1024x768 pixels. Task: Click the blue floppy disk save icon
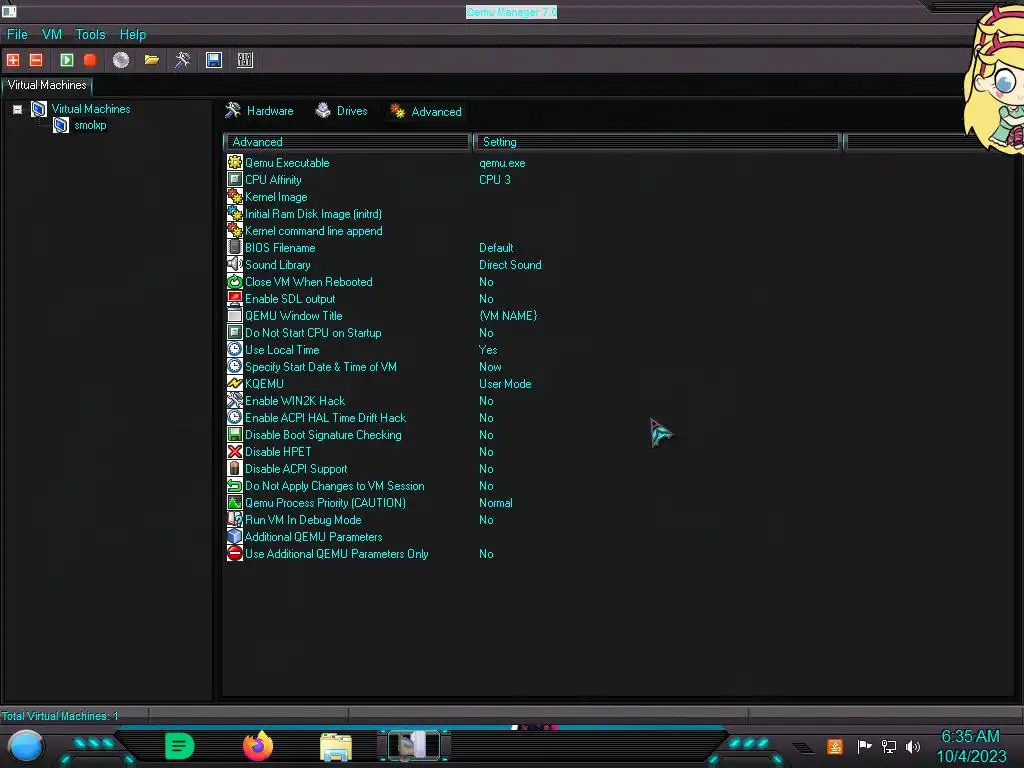point(214,60)
